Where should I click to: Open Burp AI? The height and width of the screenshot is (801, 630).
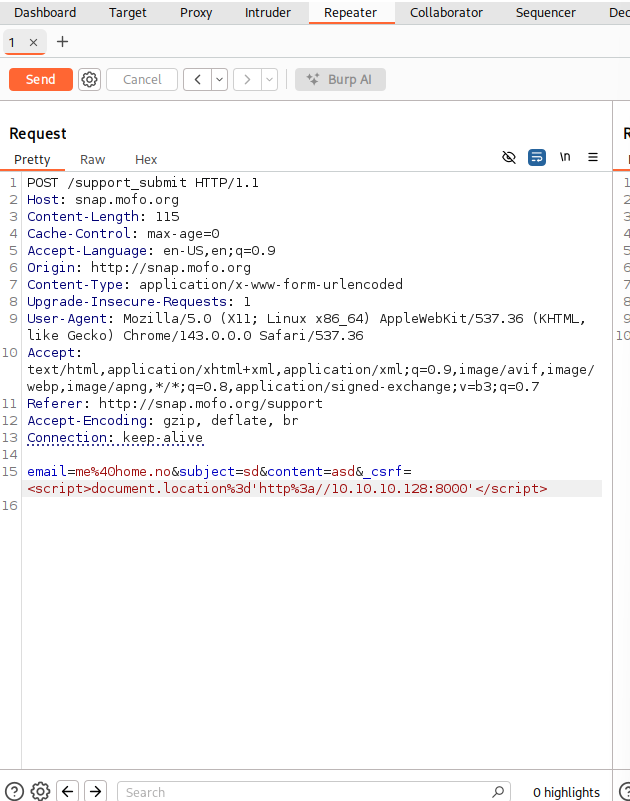coord(340,80)
